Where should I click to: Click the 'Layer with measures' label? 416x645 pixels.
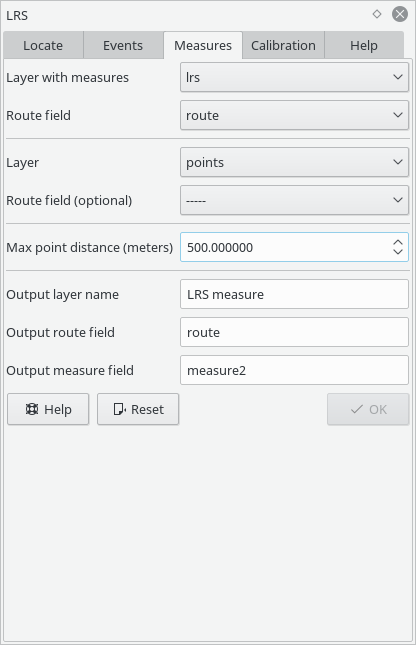tap(67, 77)
